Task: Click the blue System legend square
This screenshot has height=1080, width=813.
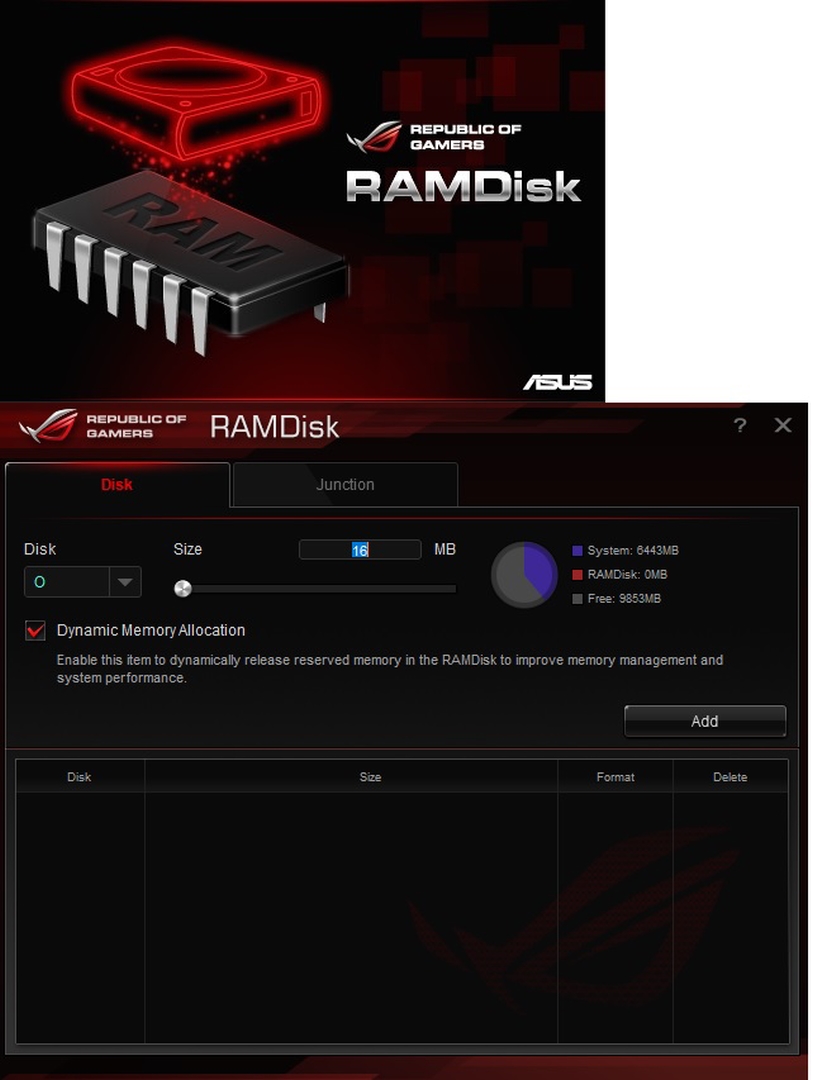Action: 577,550
